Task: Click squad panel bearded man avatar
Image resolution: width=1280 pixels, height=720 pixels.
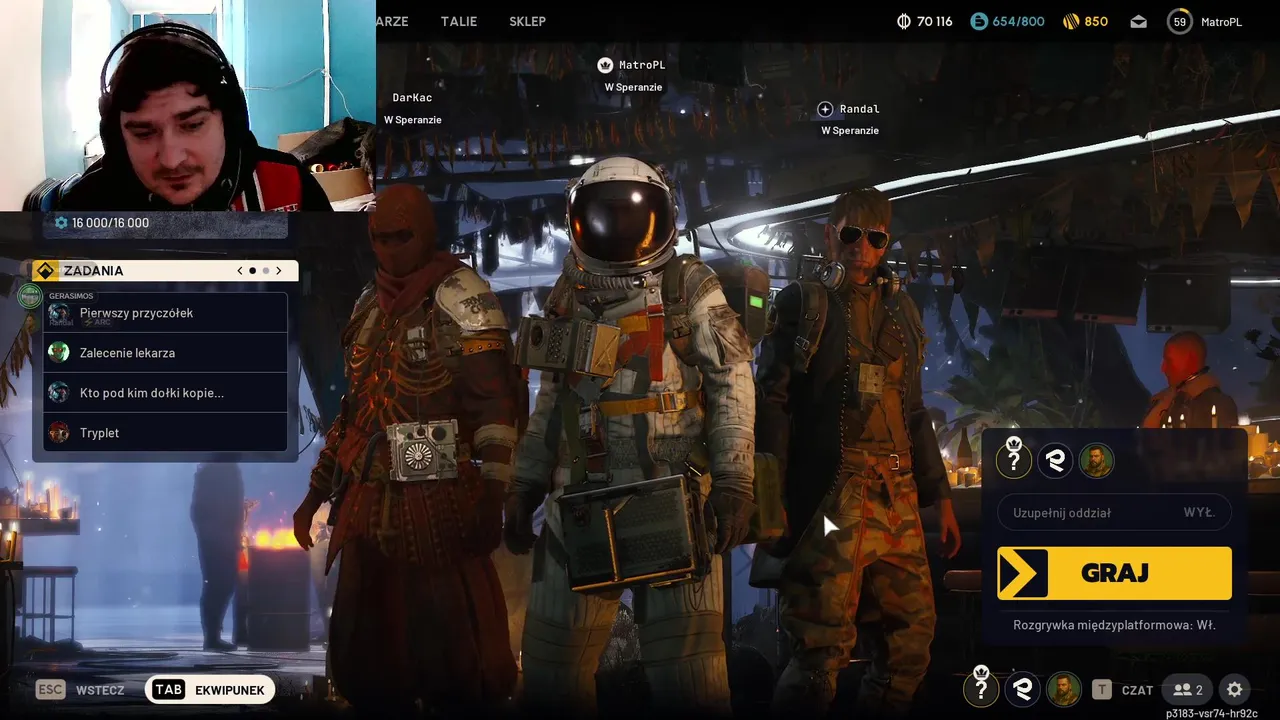Action: (x=1096, y=460)
